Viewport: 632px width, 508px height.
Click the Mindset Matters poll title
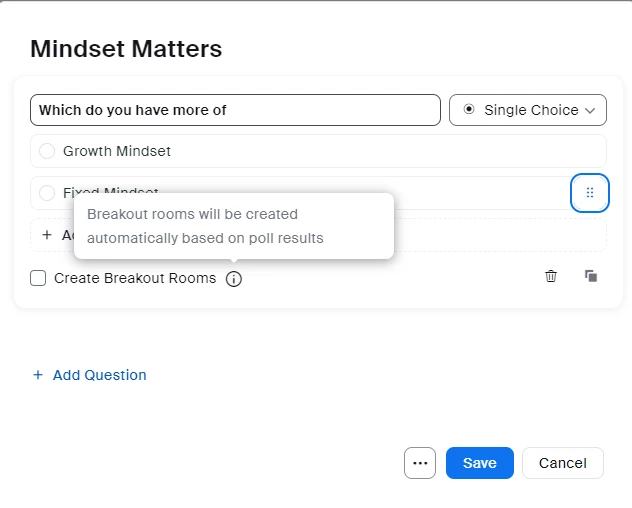126,48
